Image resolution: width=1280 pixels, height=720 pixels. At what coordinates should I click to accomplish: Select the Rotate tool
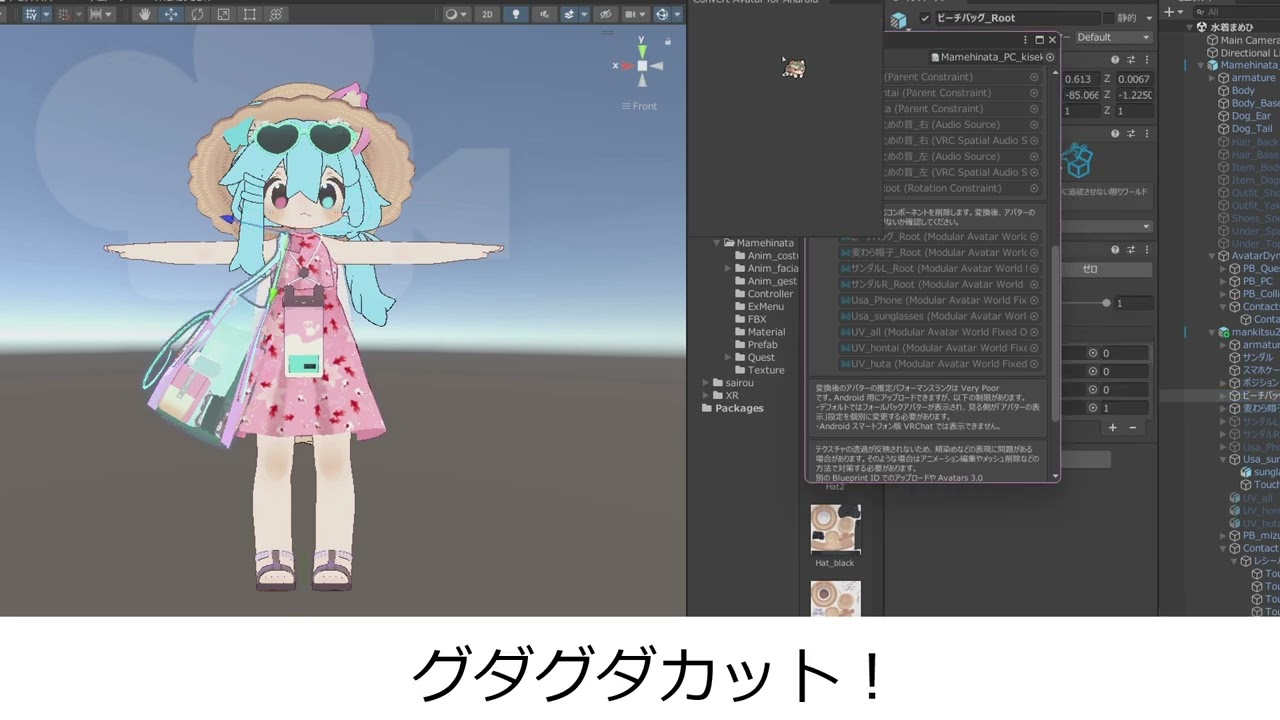tap(197, 14)
